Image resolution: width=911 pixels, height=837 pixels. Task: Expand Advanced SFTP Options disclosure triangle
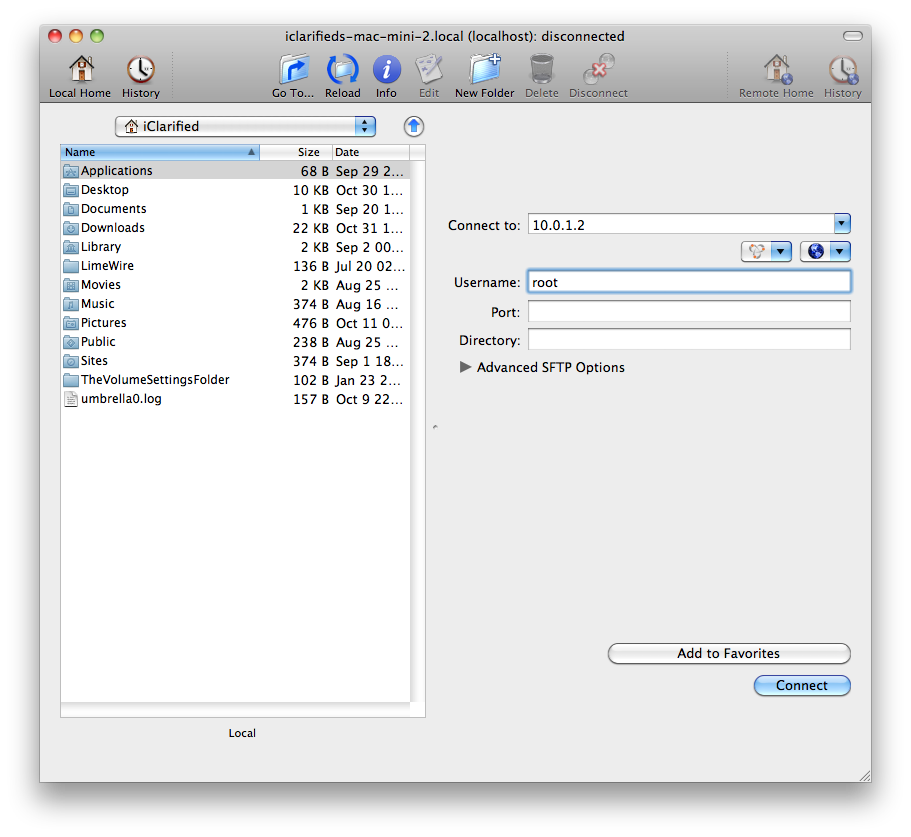coord(465,367)
